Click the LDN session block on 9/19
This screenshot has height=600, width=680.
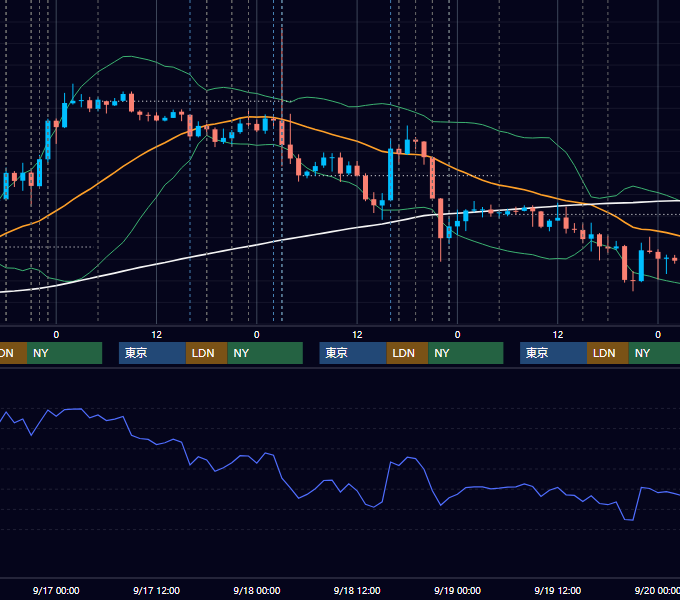(608, 353)
